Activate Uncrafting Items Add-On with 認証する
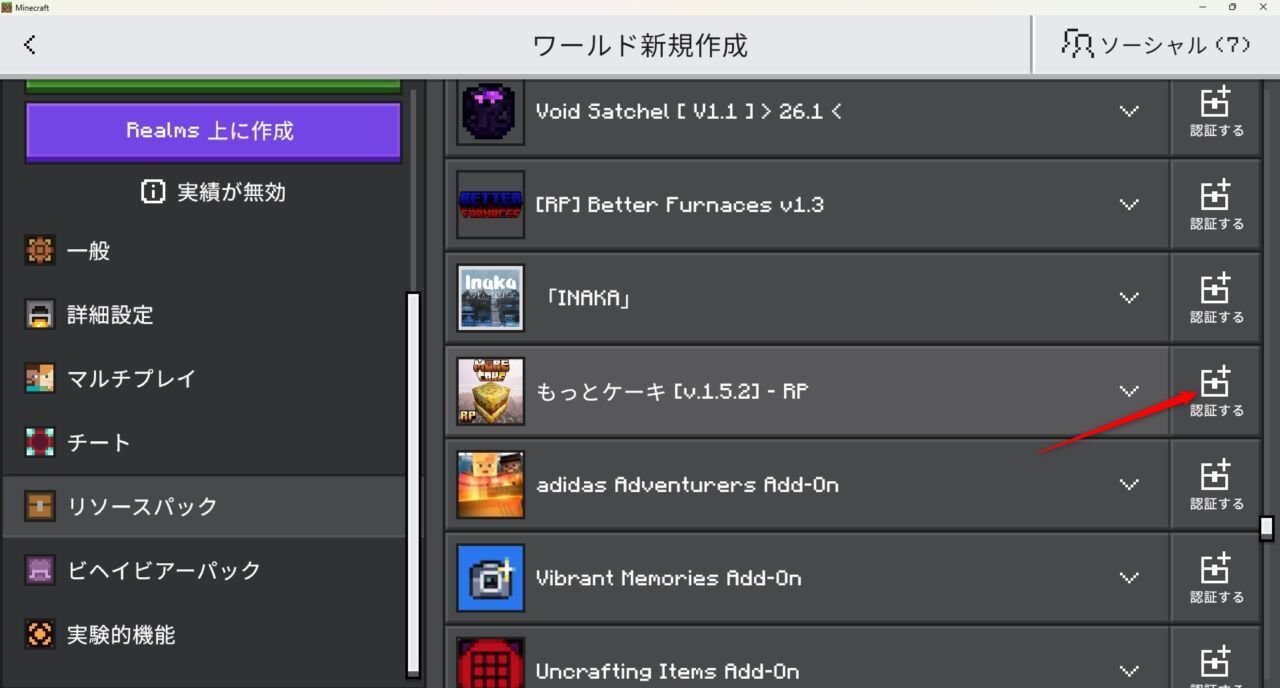Image resolution: width=1280 pixels, height=688 pixels. click(x=1216, y=658)
